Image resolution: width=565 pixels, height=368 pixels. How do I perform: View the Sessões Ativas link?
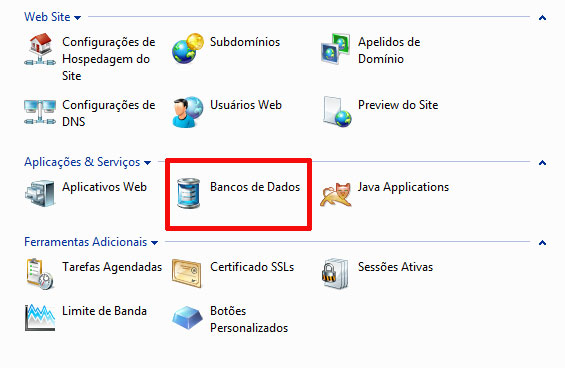point(395,267)
